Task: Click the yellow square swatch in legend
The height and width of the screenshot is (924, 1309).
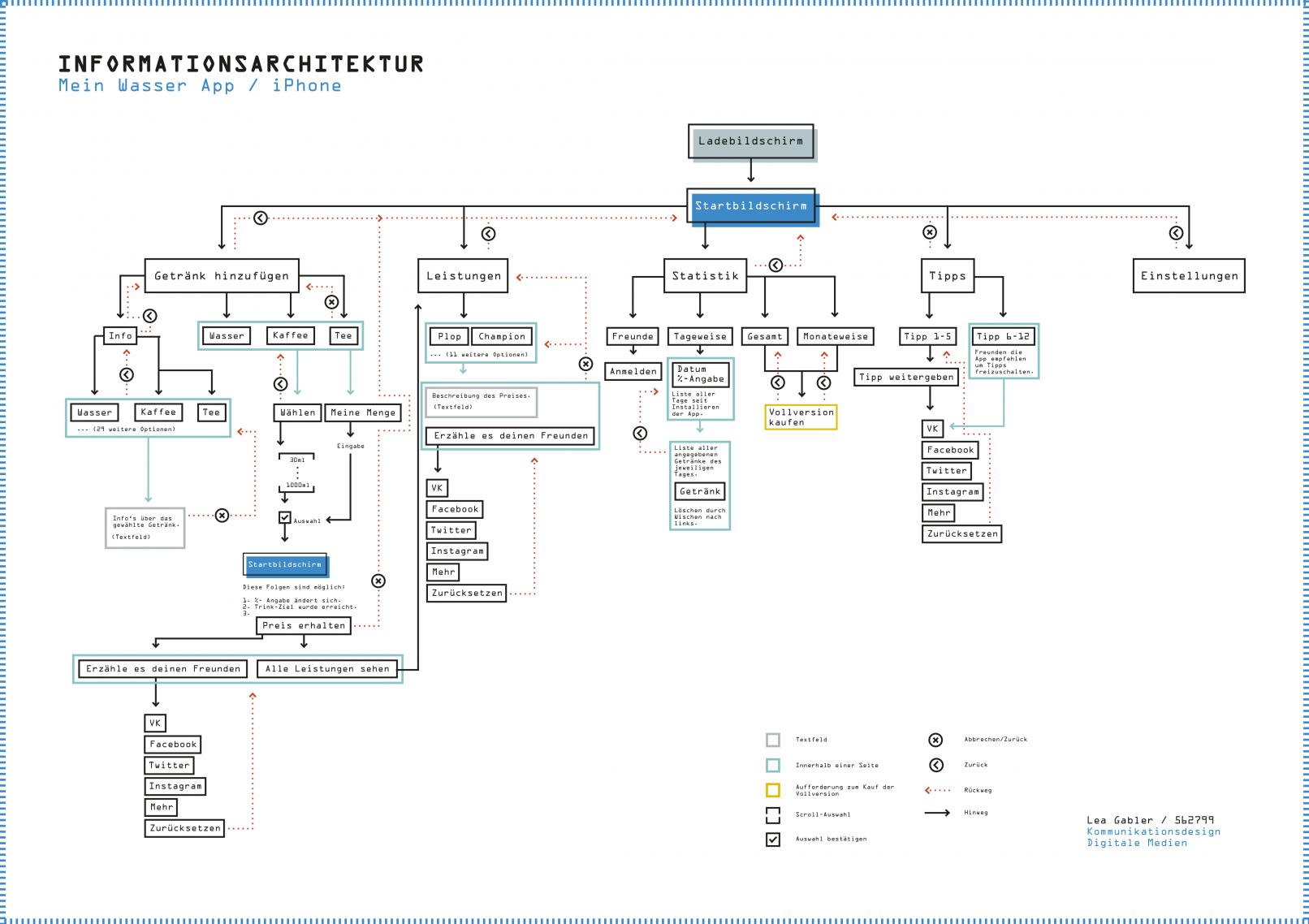Action: (773, 790)
